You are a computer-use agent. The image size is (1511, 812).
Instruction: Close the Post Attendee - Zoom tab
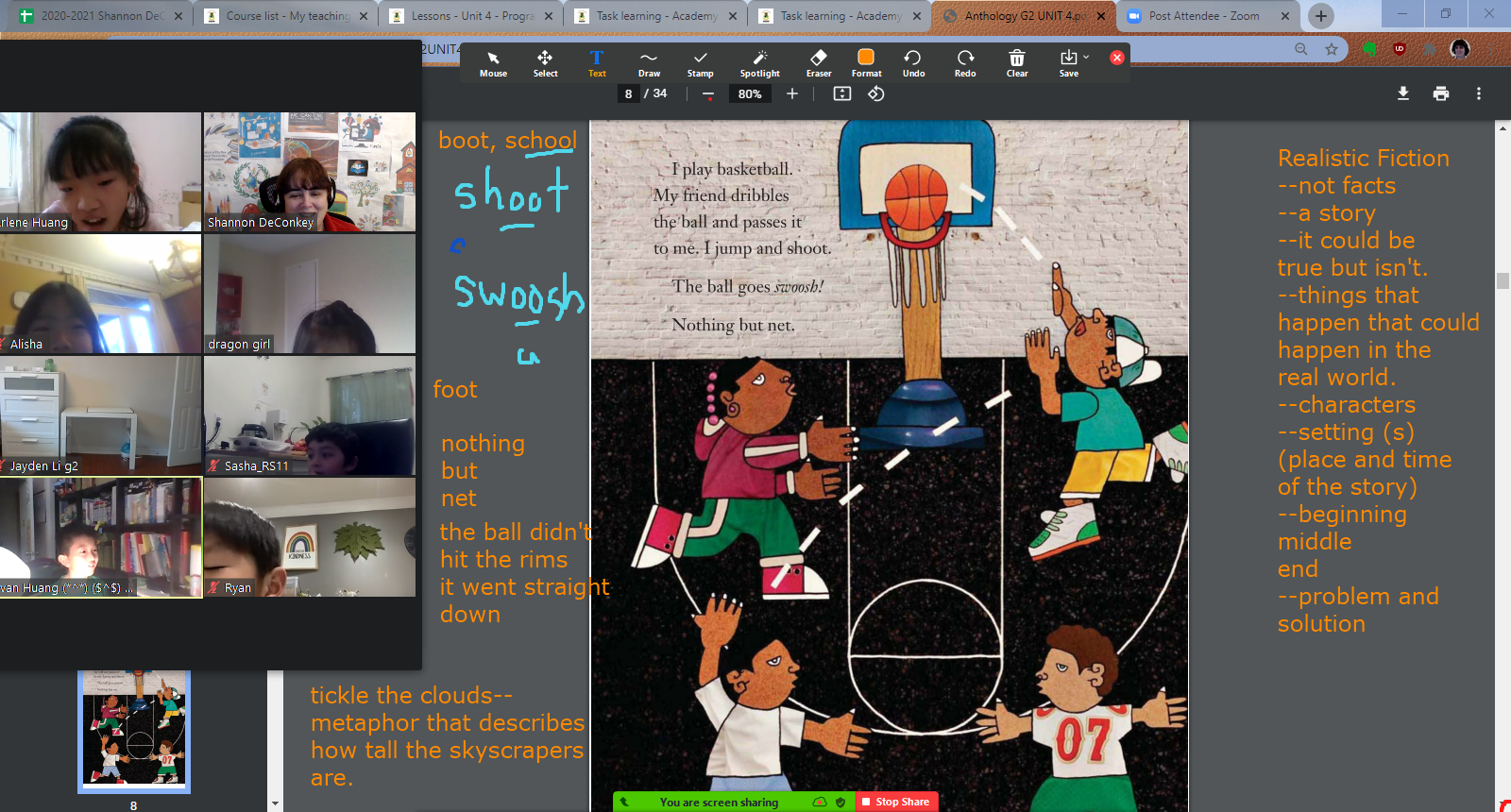(1285, 16)
